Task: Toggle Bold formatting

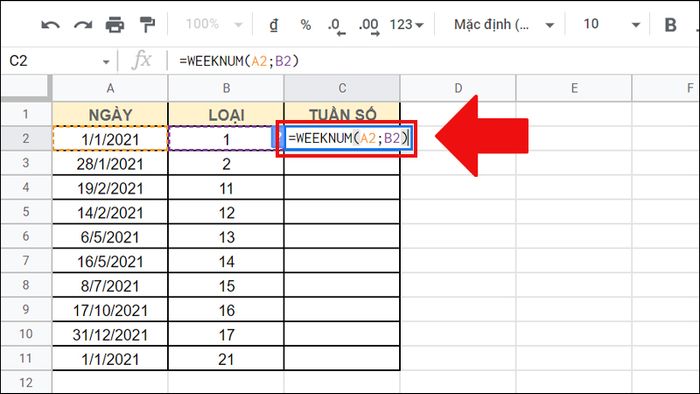Action: click(671, 25)
